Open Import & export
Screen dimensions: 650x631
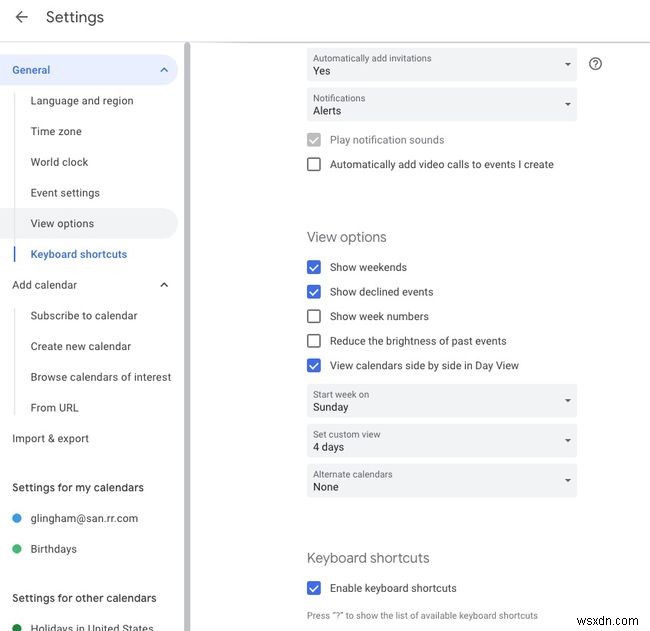(51, 438)
